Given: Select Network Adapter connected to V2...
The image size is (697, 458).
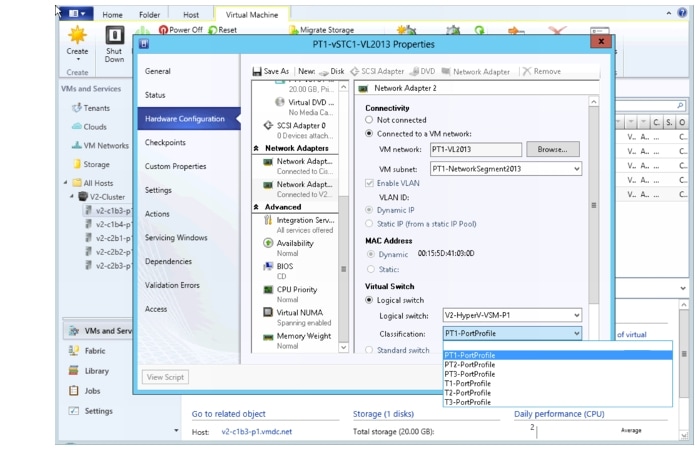Looking at the screenshot, I should pos(298,189).
